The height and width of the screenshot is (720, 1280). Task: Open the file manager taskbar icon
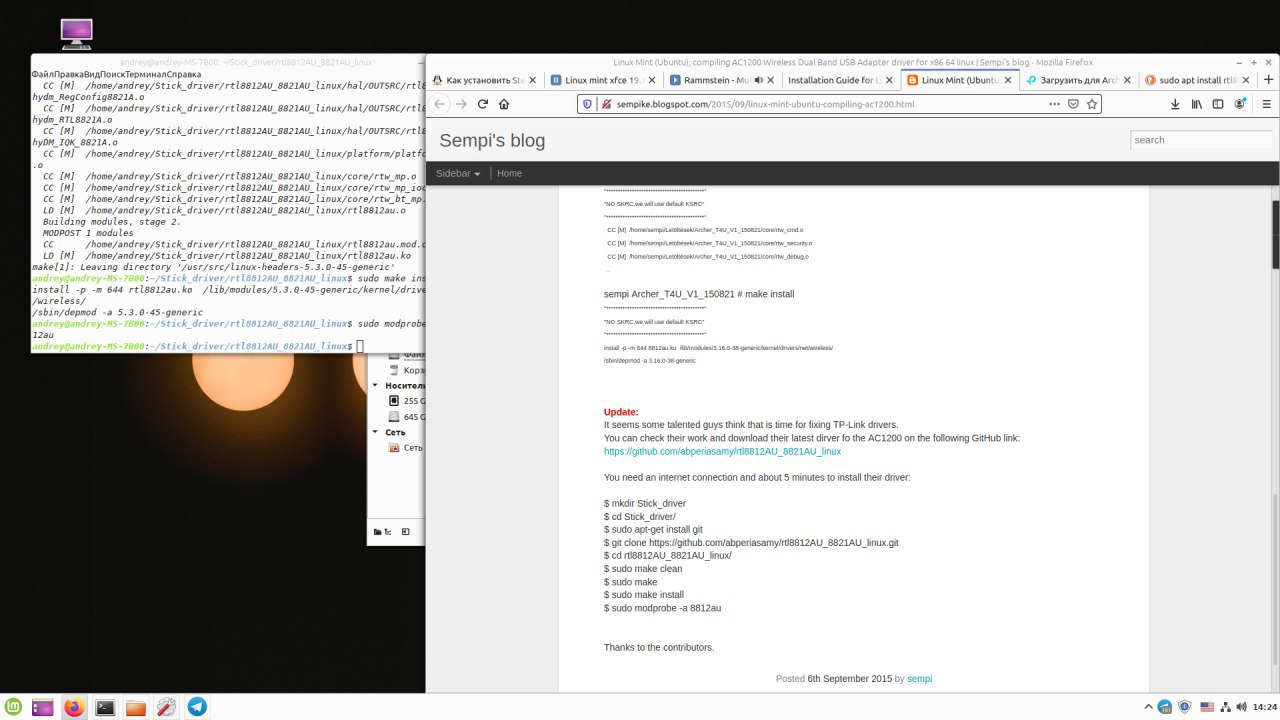[136, 707]
